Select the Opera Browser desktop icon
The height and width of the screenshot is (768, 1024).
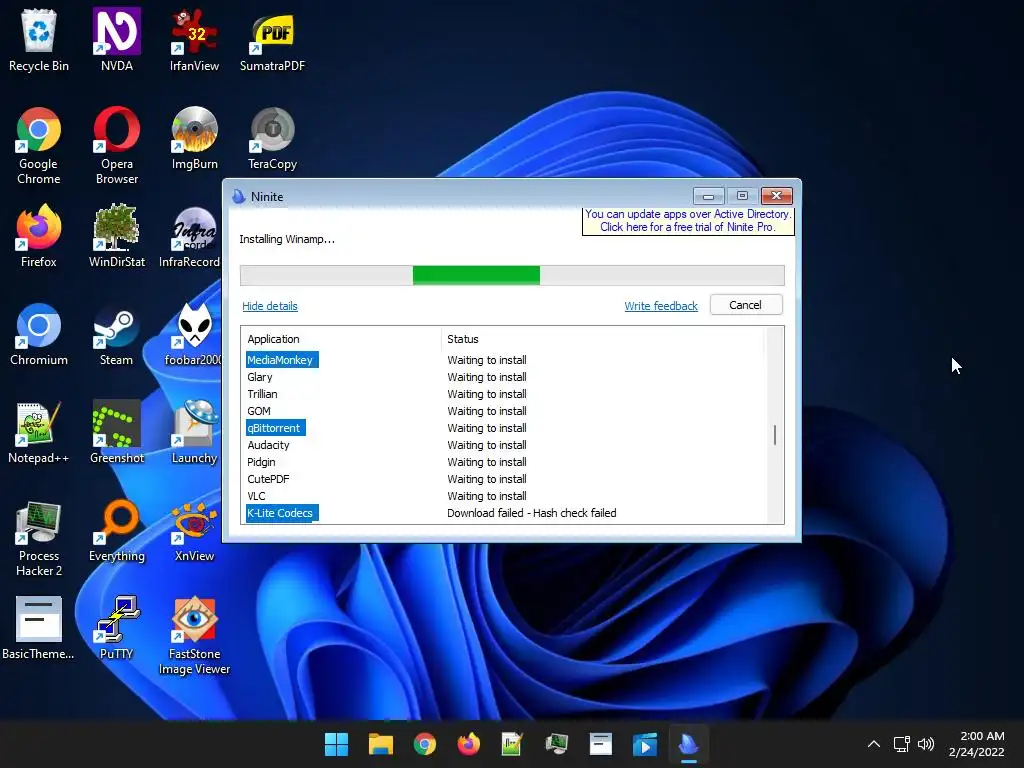[117, 146]
